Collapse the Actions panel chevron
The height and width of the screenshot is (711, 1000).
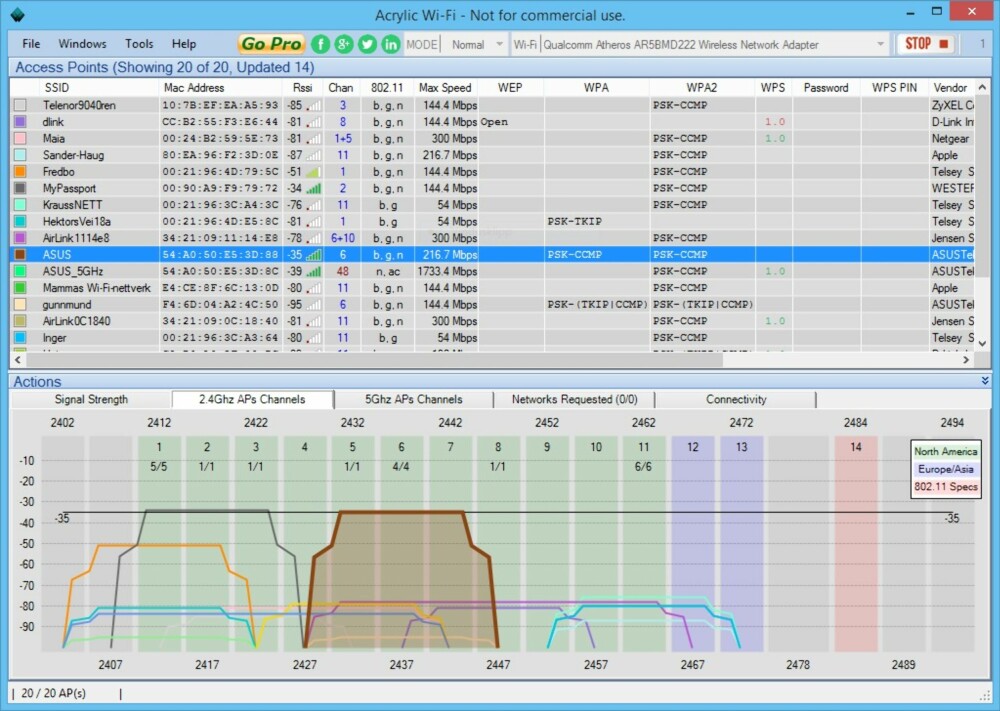tap(985, 381)
